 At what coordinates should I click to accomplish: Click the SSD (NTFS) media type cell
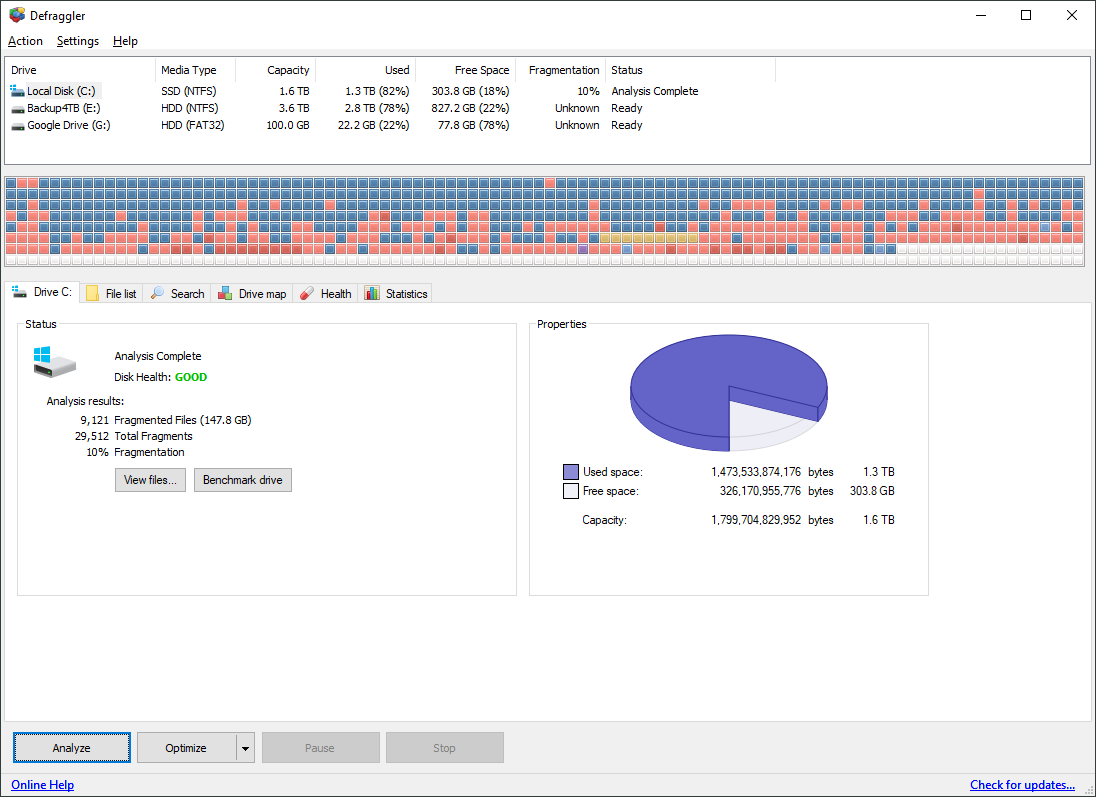pos(189,91)
